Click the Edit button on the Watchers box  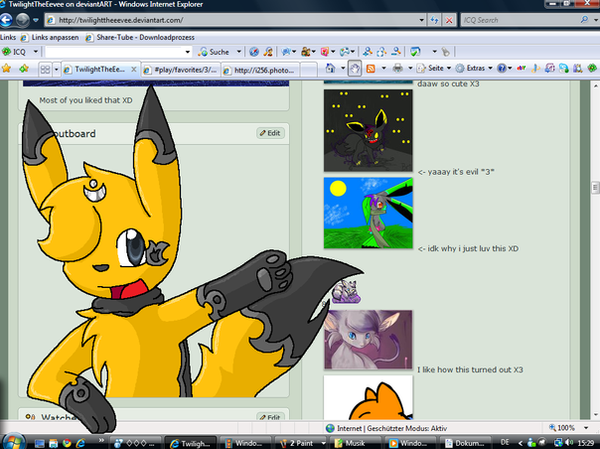[270, 417]
